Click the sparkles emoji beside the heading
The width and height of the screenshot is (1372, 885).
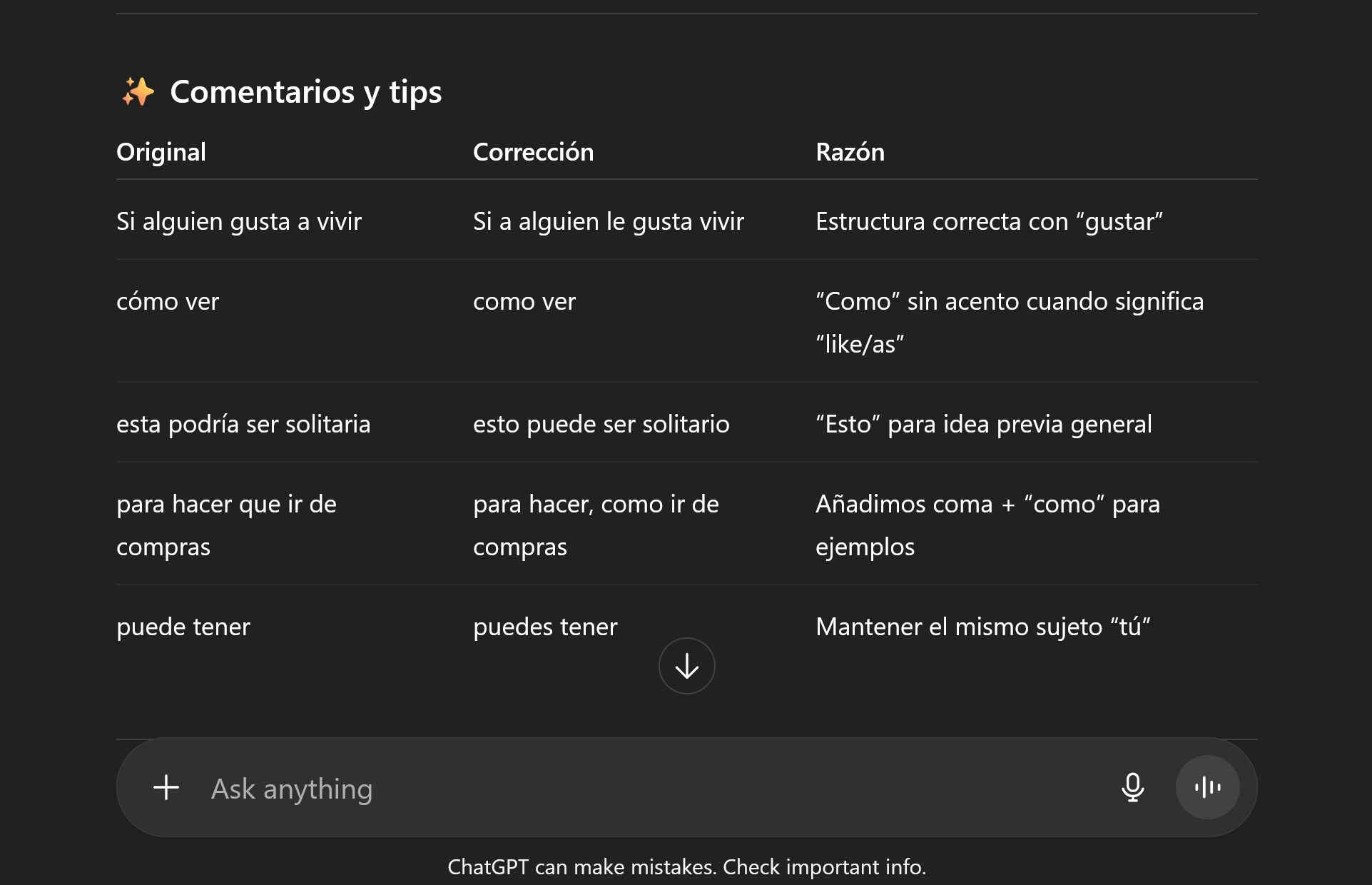tap(138, 92)
